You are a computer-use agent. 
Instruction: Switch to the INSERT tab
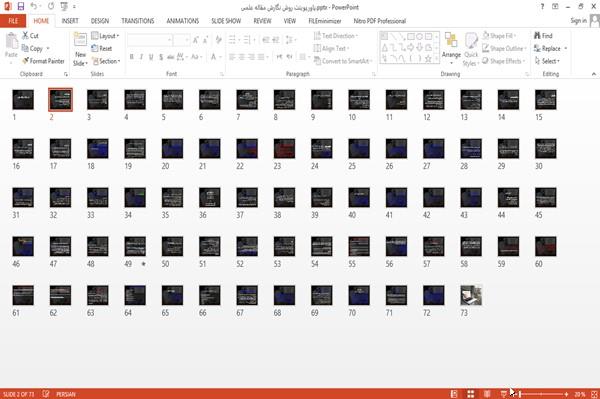point(70,21)
